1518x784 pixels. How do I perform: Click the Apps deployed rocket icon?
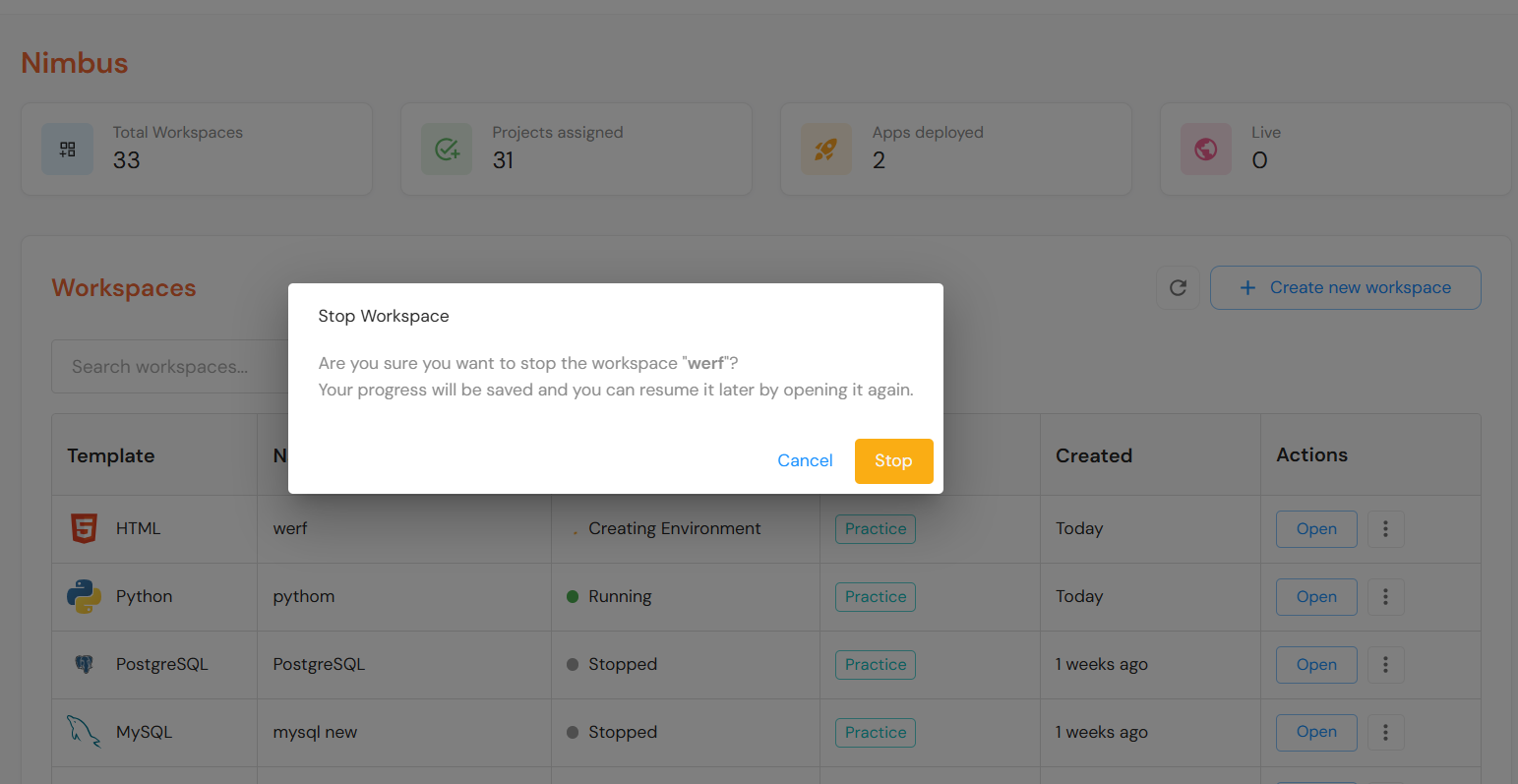point(826,149)
